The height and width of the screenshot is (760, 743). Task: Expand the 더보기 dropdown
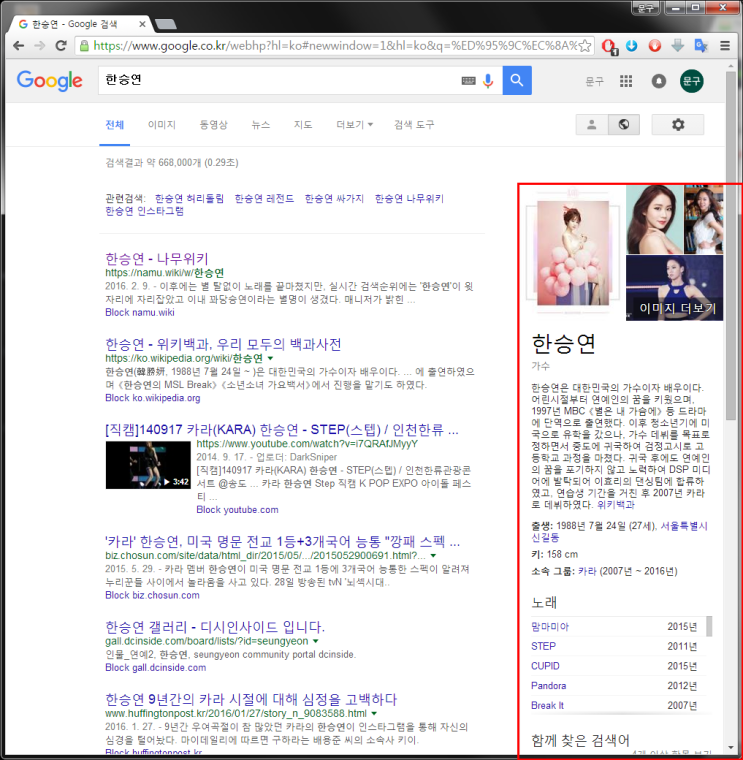pyautogui.click(x=354, y=125)
